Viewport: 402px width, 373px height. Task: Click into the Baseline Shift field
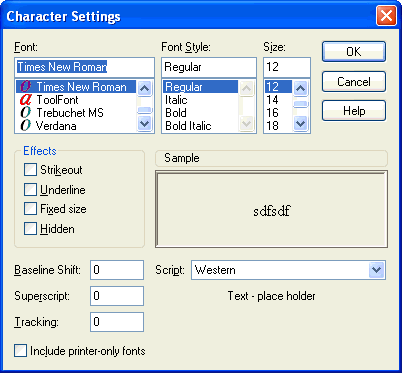tap(117, 270)
